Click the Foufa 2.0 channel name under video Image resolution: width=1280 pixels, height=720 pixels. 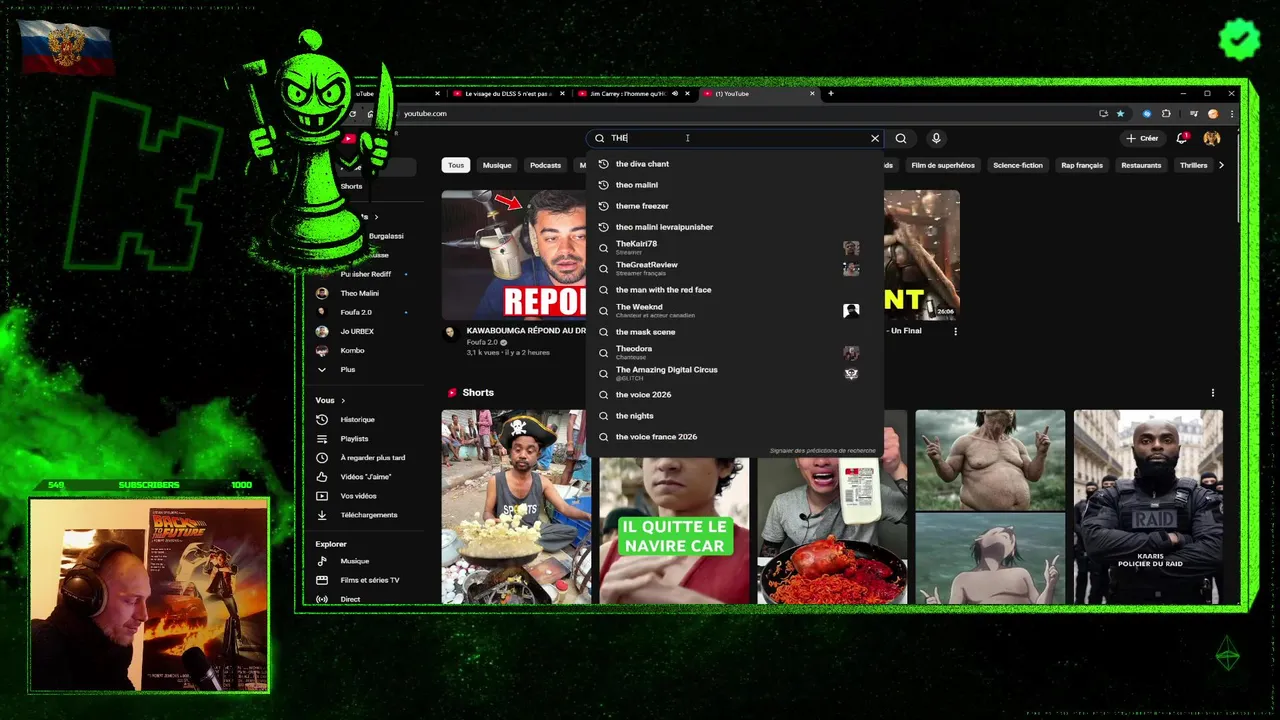pos(482,342)
